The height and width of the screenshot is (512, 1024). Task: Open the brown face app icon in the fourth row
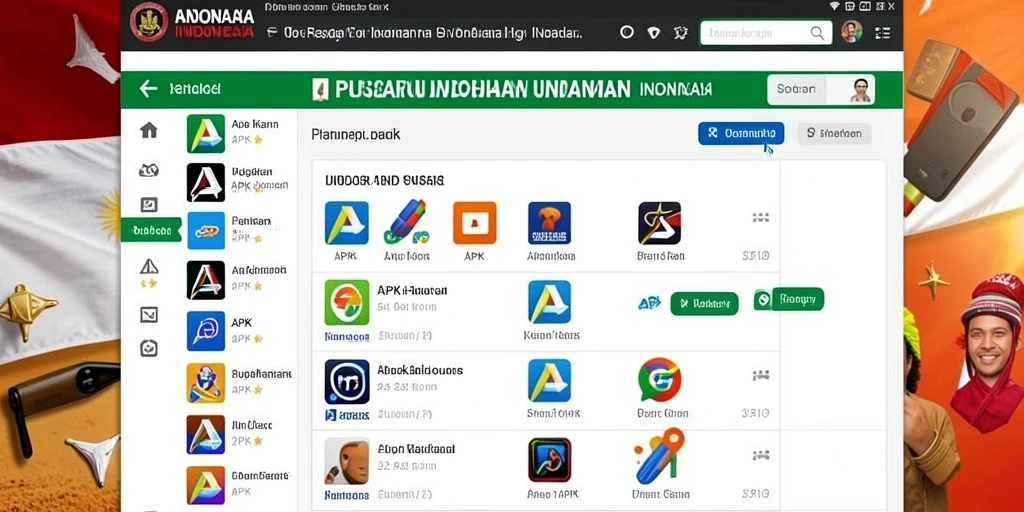(347, 460)
